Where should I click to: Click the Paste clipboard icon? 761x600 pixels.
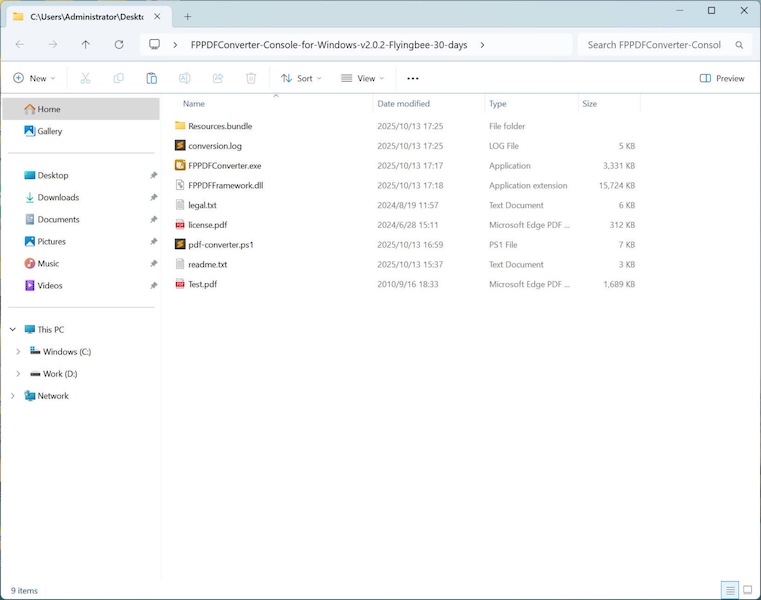pos(151,78)
